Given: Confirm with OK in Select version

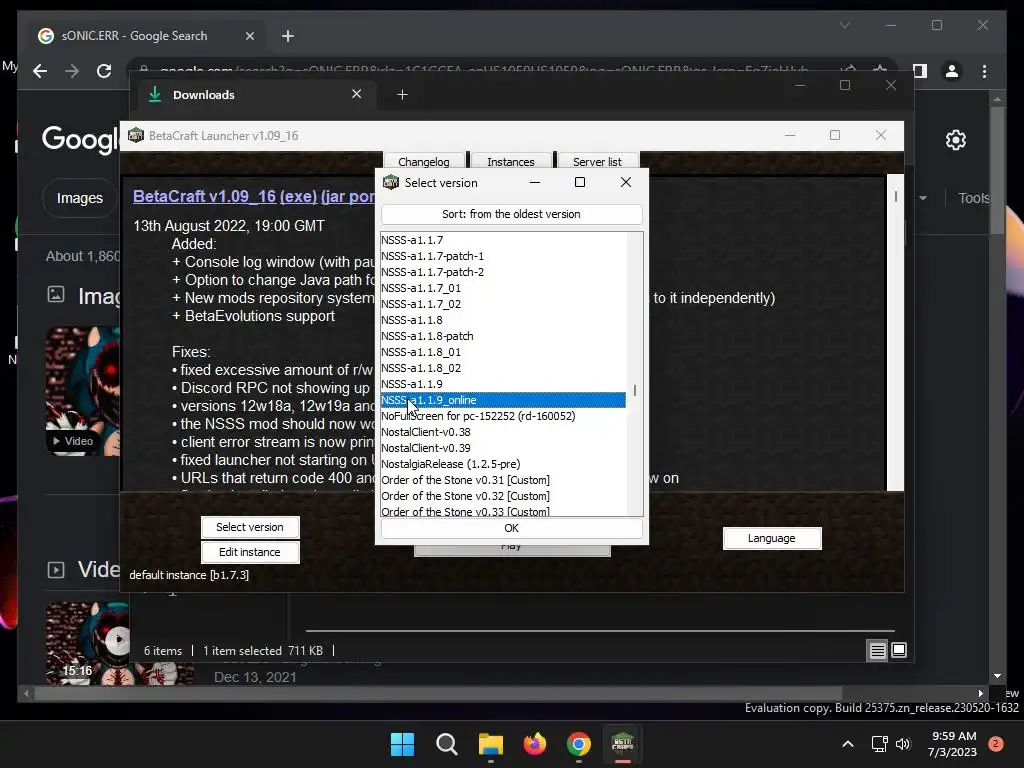Looking at the screenshot, I should click(x=511, y=528).
